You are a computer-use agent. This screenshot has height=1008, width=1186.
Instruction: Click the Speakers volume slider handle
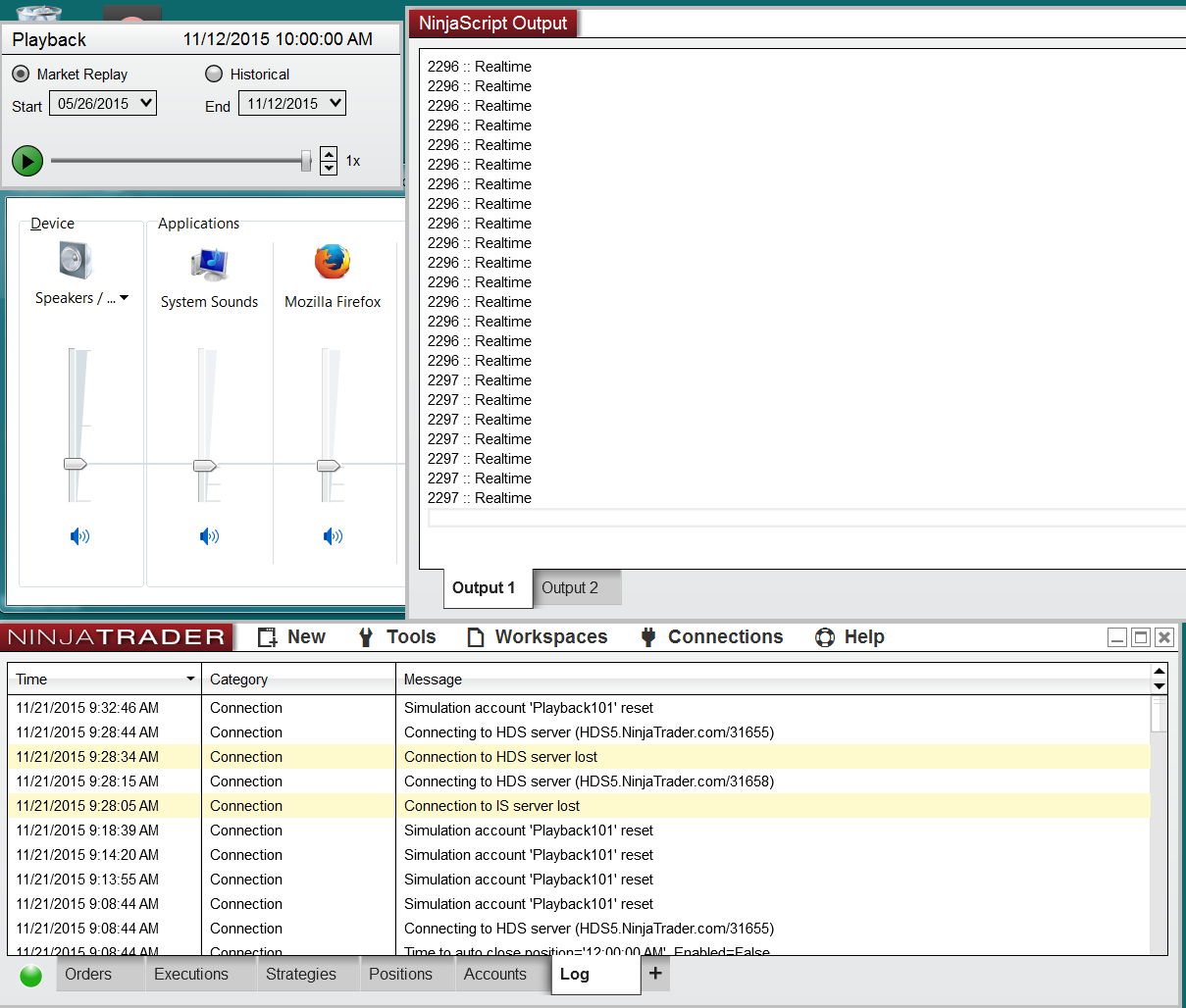[x=76, y=464]
